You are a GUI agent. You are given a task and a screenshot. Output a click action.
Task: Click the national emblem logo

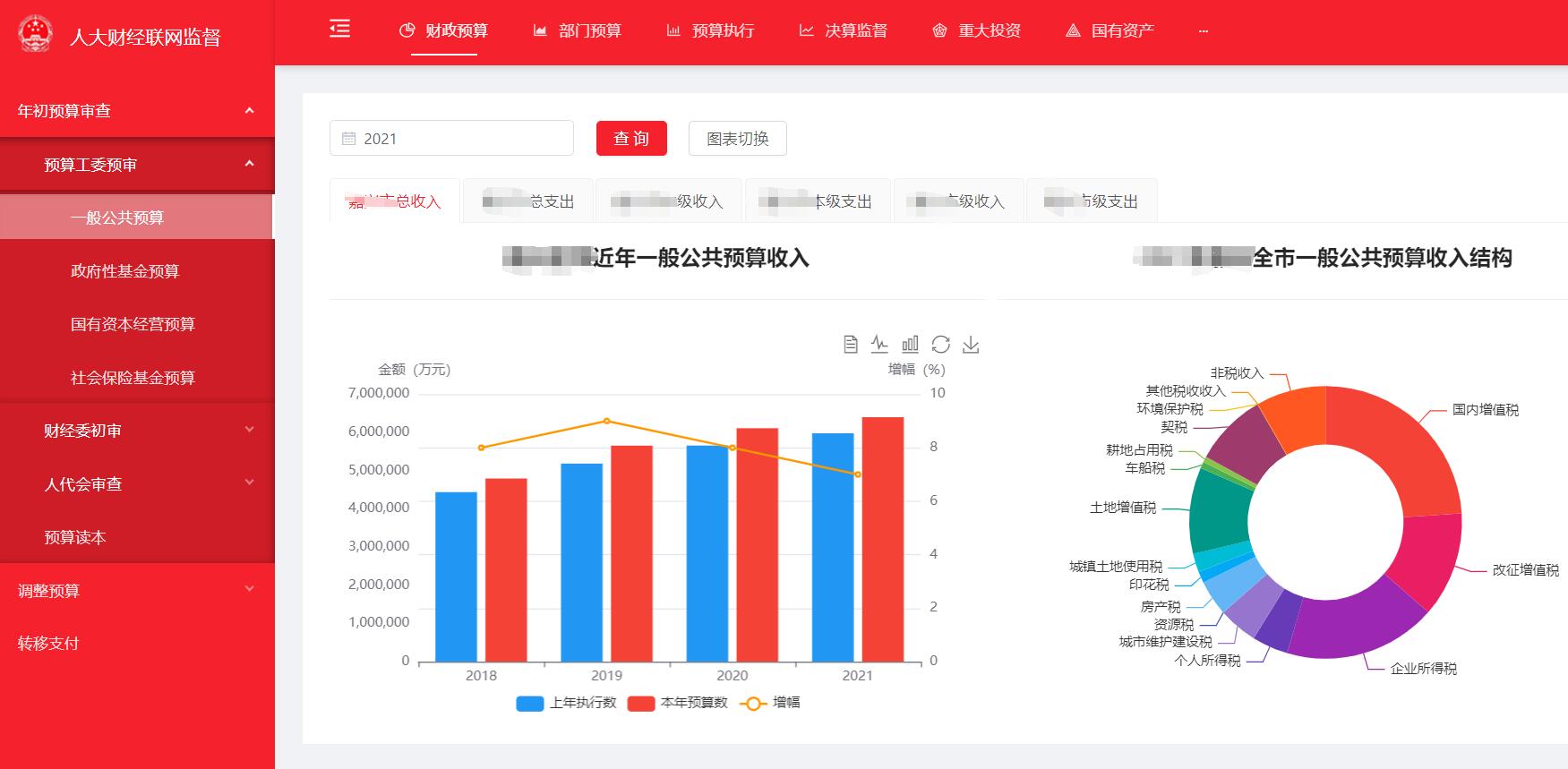[36, 34]
